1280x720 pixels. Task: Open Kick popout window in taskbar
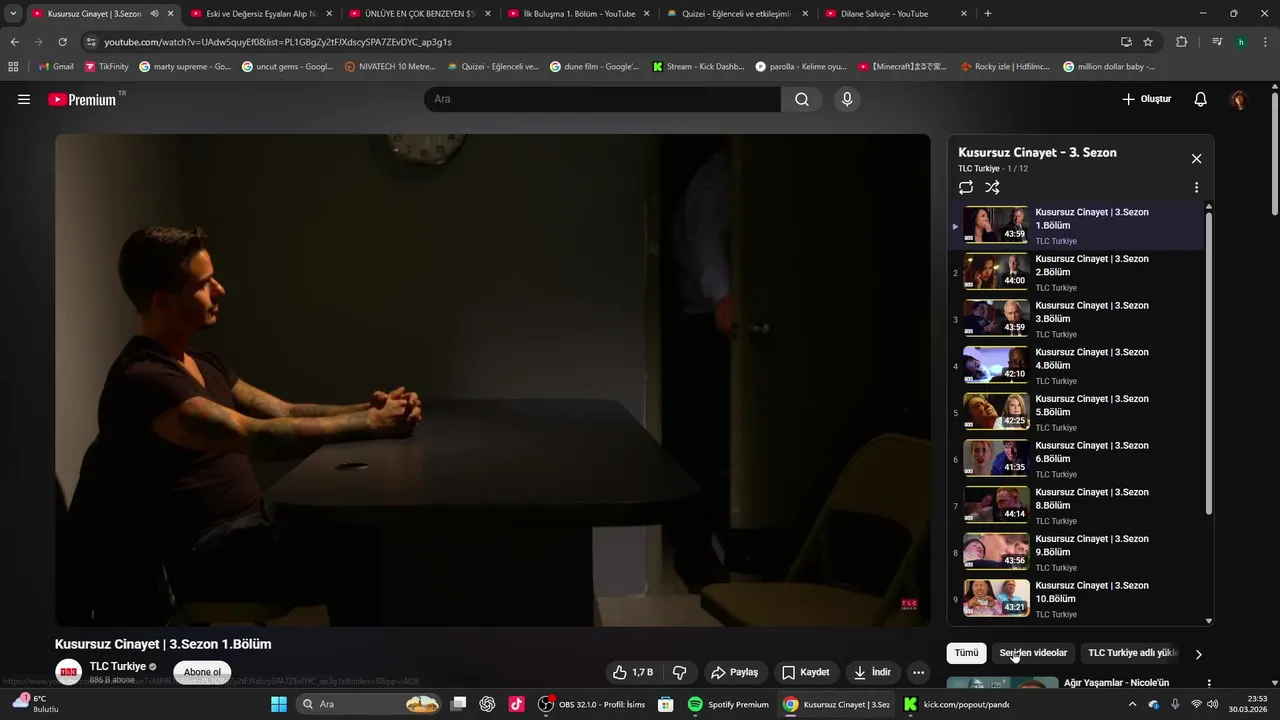[957, 704]
